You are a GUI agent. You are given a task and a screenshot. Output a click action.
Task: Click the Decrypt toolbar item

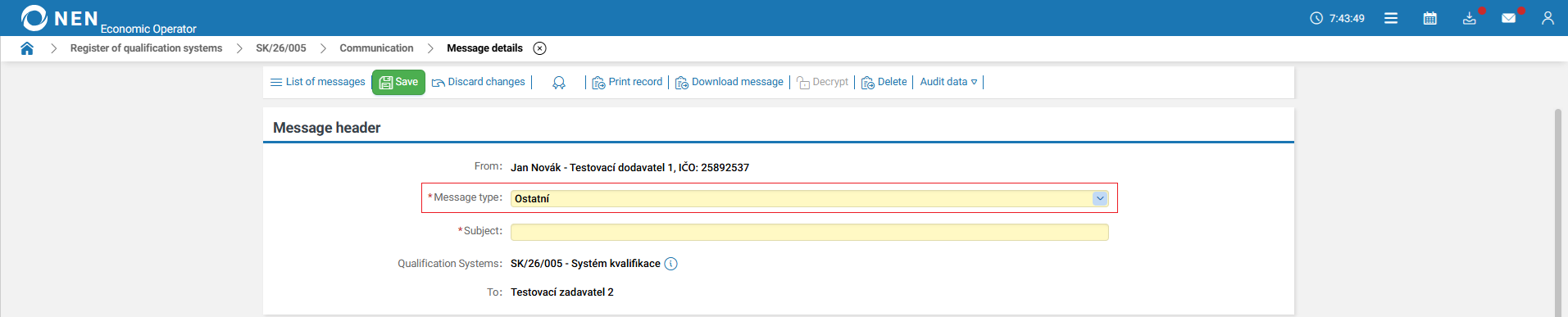coord(822,82)
